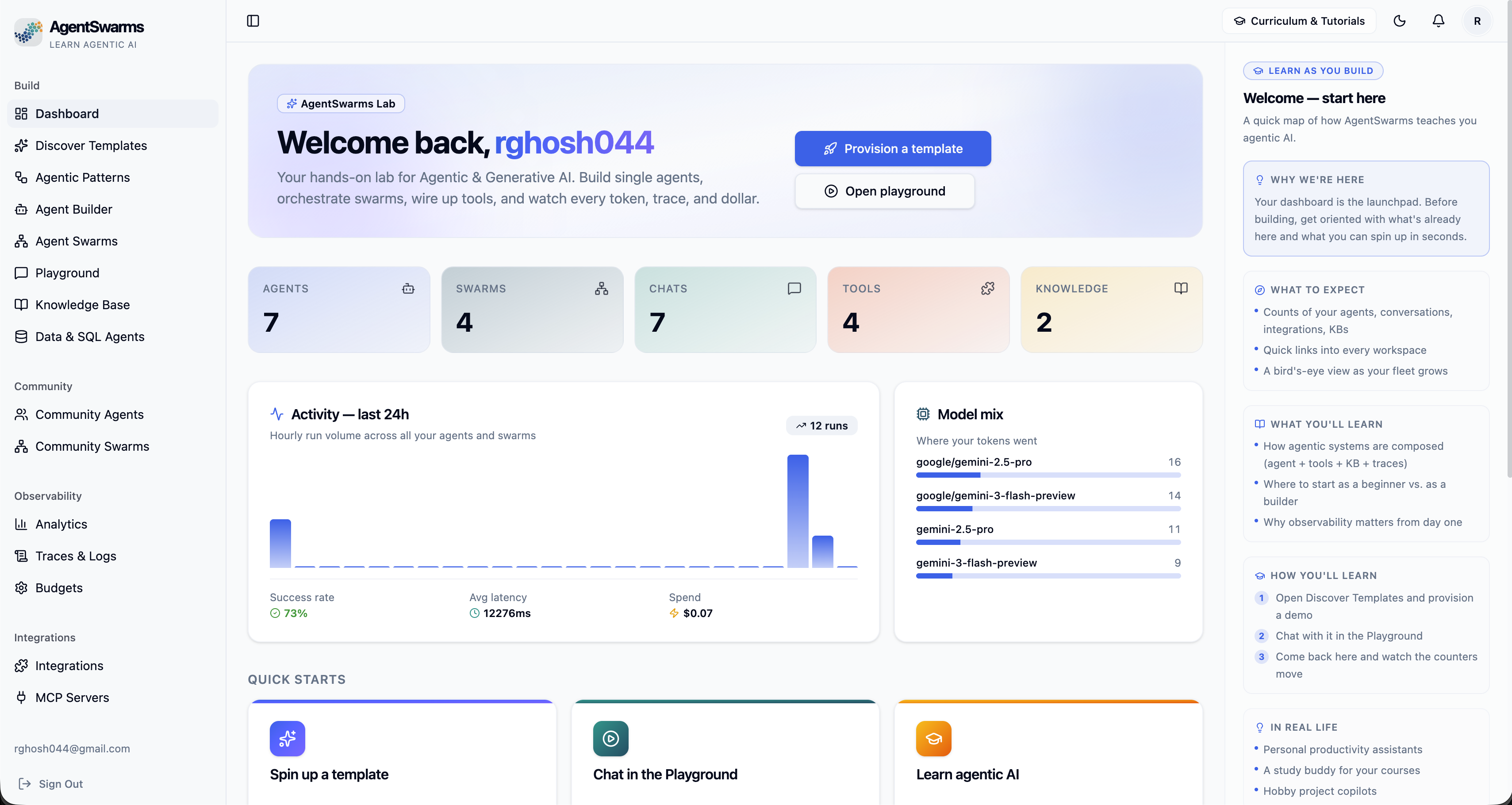Open the profile avatar marked R
Image resolution: width=1512 pixels, height=805 pixels.
[1478, 20]
